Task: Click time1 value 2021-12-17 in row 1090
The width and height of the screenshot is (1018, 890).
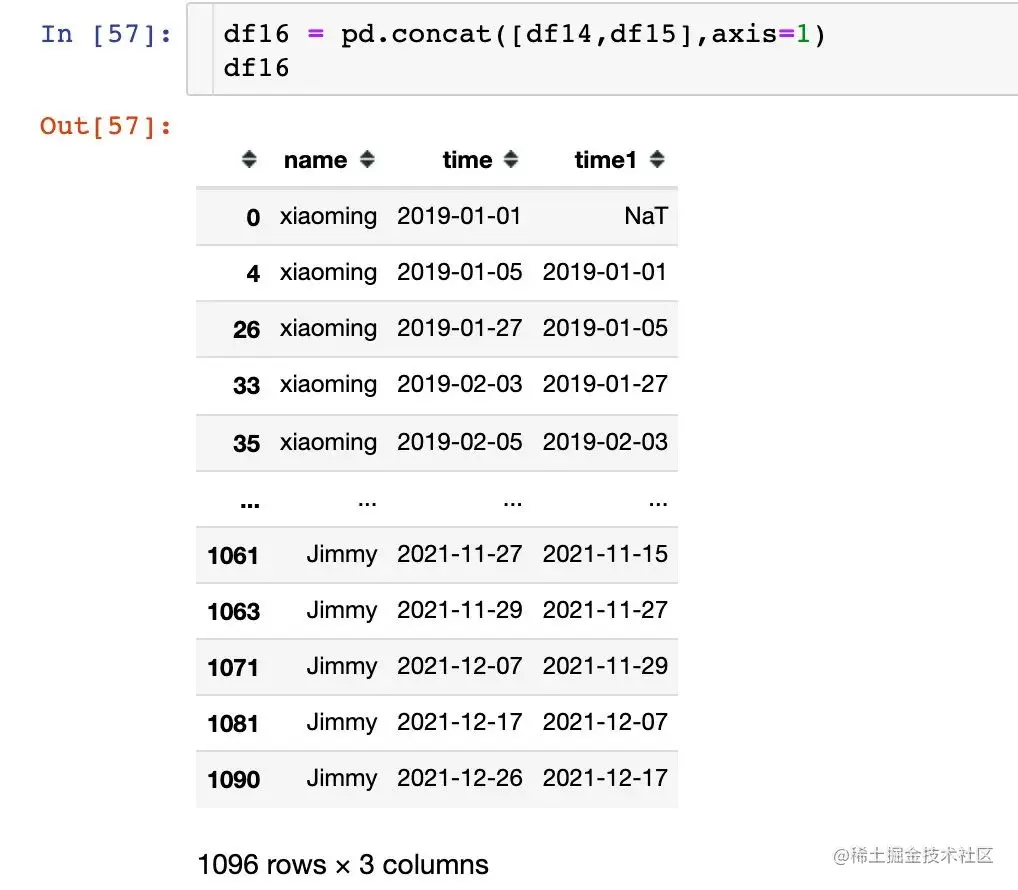Action: pyautogui.click(x=605, y=778)
